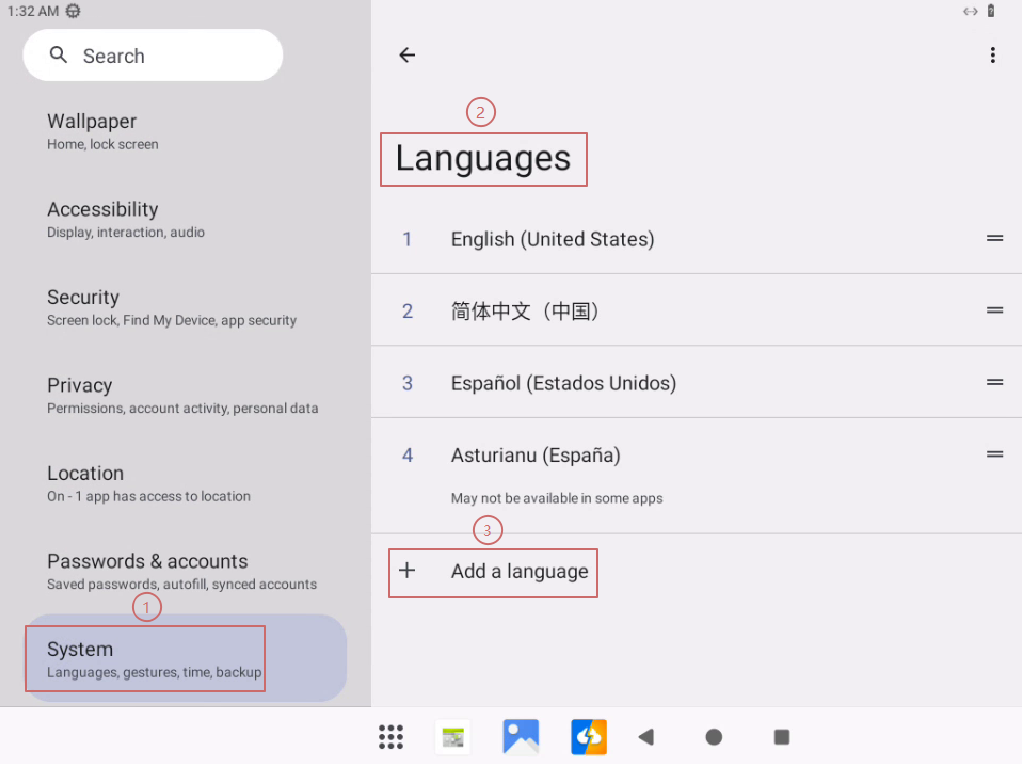Image resolution: width=1022 pixels, height=764 pixels.
Task: Click drag handle for Asturianu (España)
Action: point(994,455)
